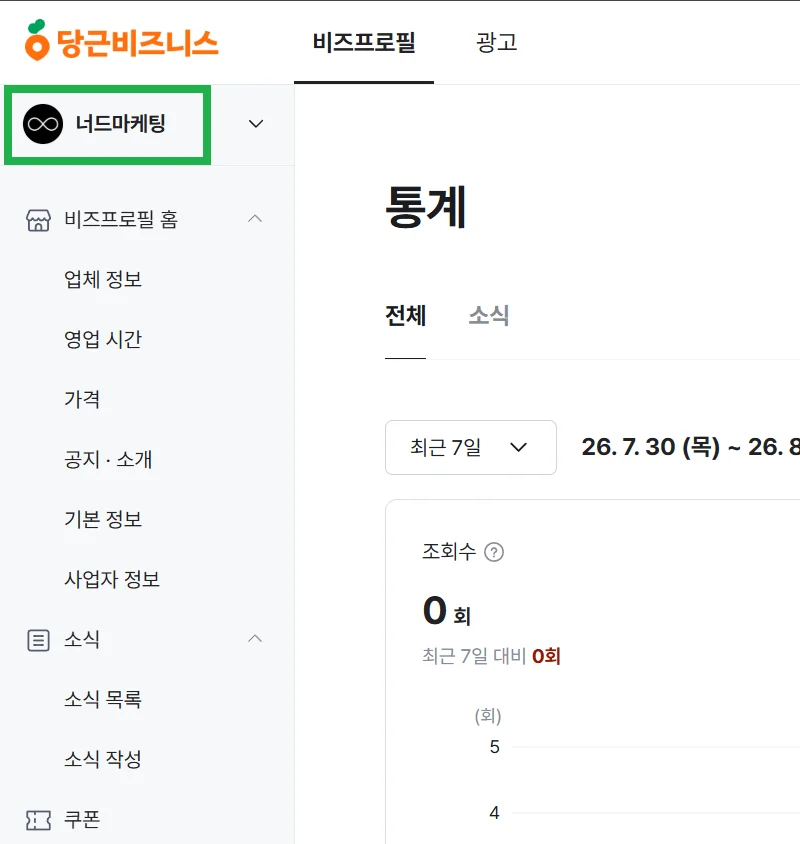This screenshot has height=844, width=800.
Task: Click the question mark help icon next to 조회수
Action: tap(494, 552)
